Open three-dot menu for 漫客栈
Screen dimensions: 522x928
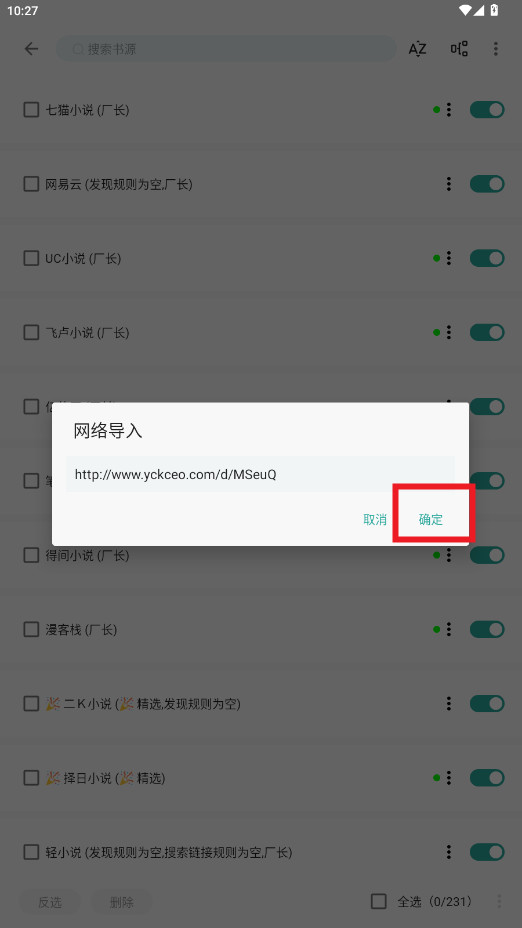pyautogui.click(x=449, y=629)
